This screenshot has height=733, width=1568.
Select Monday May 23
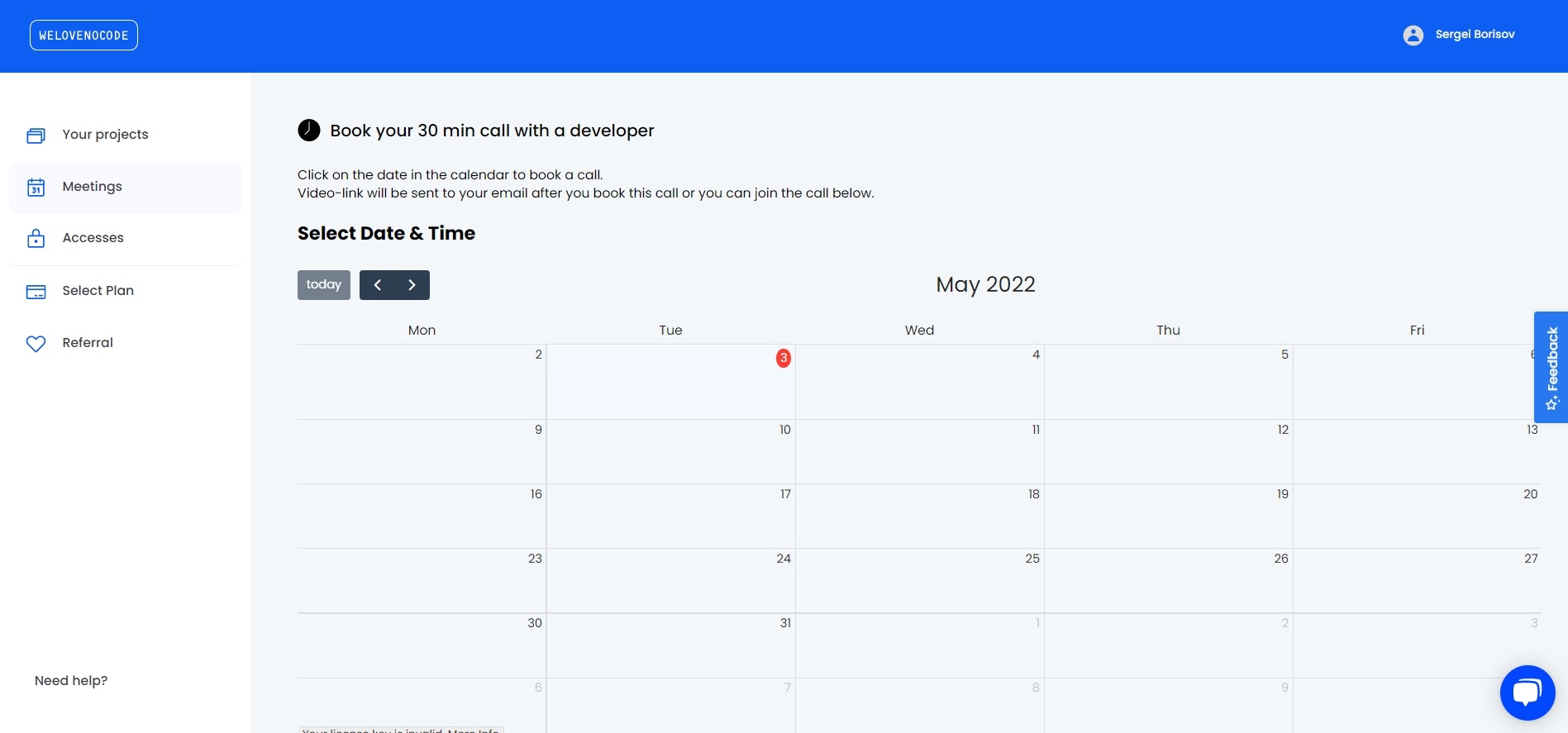pyautogui.click(x=422, y=581)
